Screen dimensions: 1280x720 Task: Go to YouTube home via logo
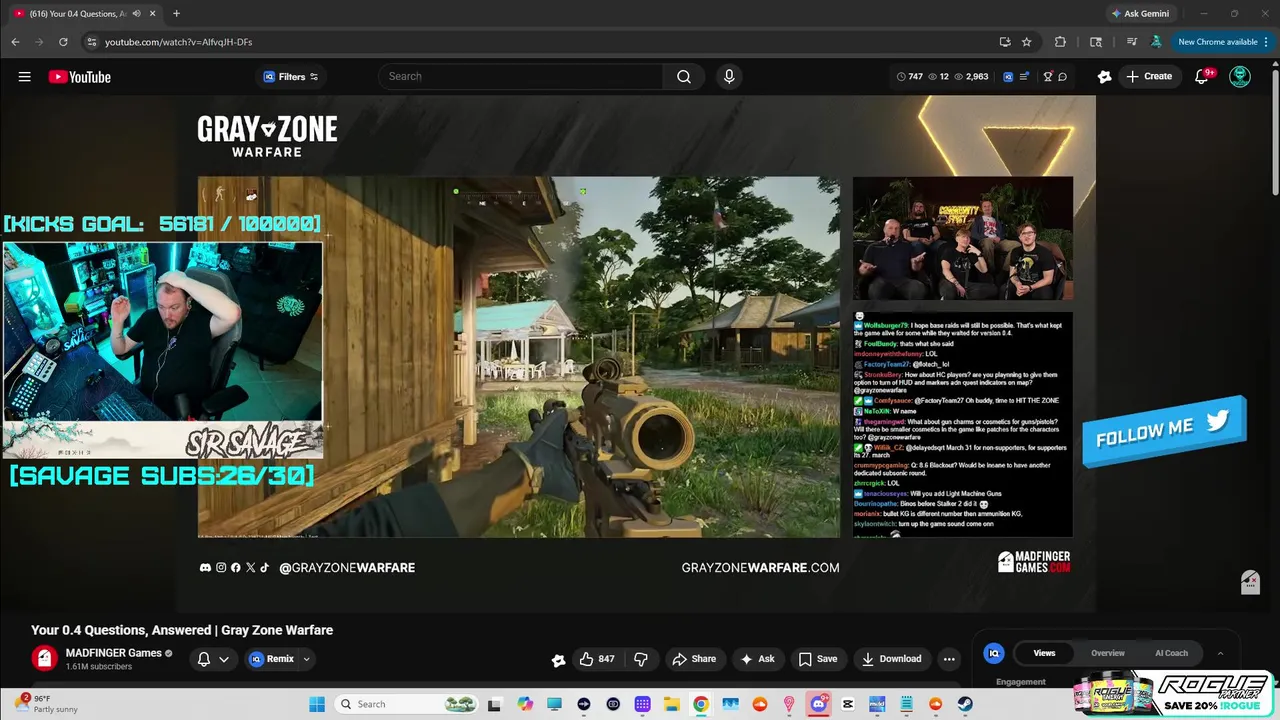80,77
